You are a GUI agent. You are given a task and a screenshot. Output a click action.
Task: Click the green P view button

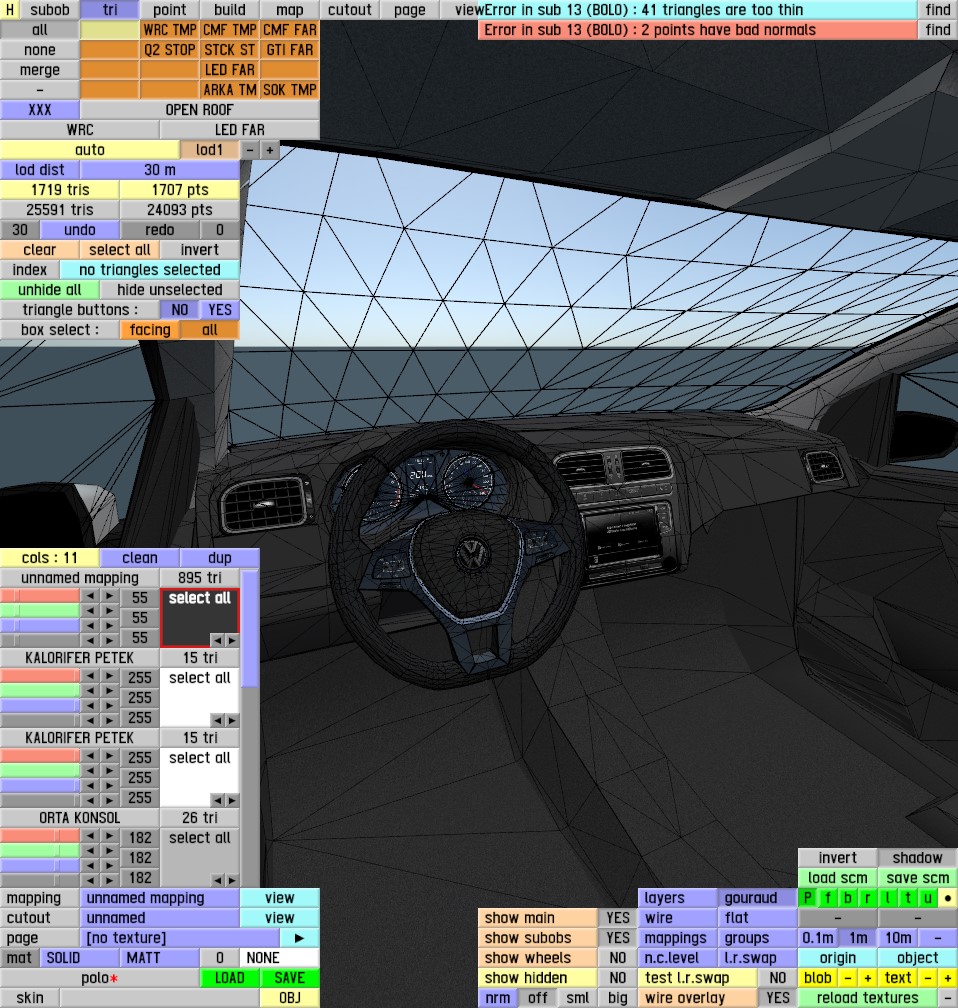(808, 897)
